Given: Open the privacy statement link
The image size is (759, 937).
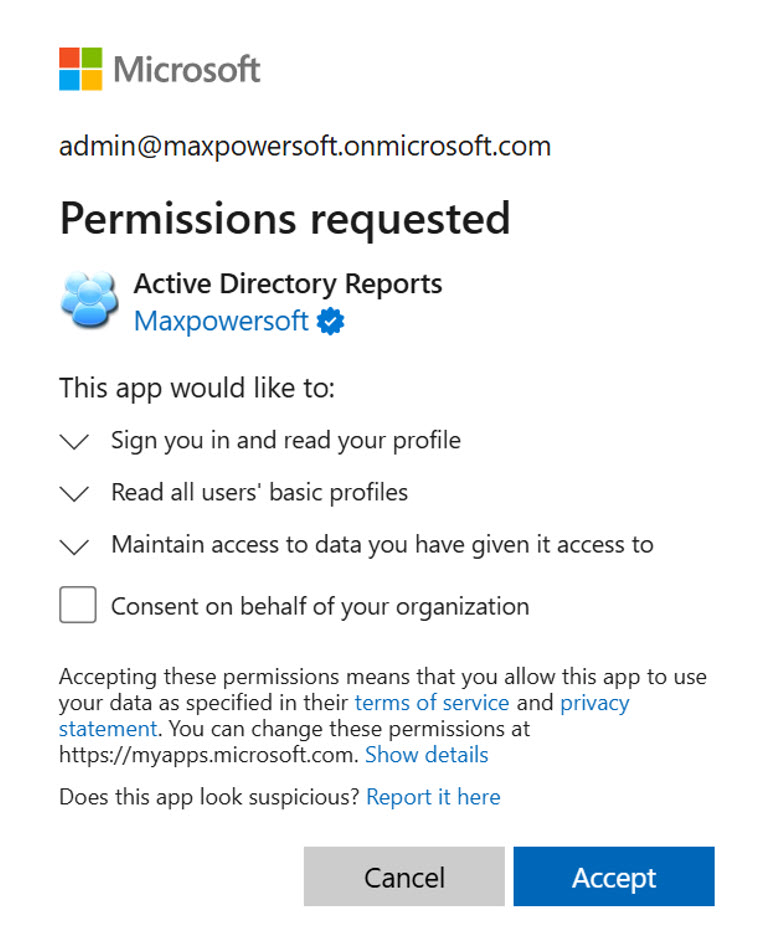Looking at the screenshot, I should pos(594,703).
